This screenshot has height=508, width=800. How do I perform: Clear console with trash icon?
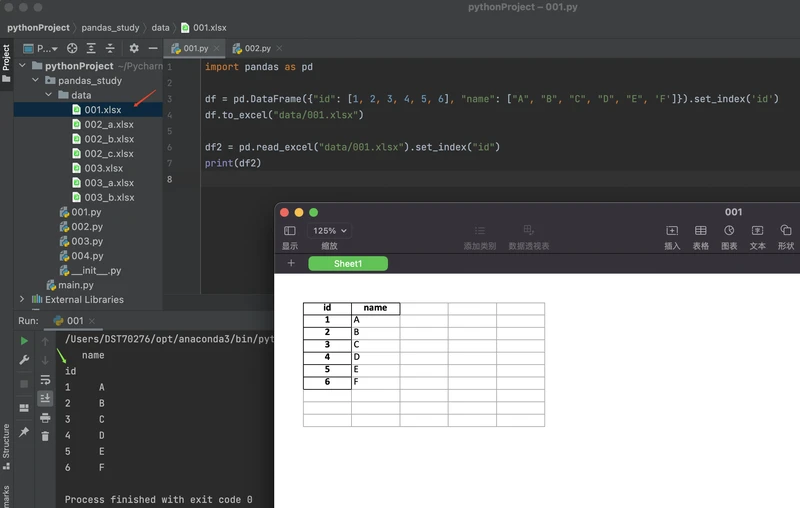pyautogui.click(x=45, y=436)
